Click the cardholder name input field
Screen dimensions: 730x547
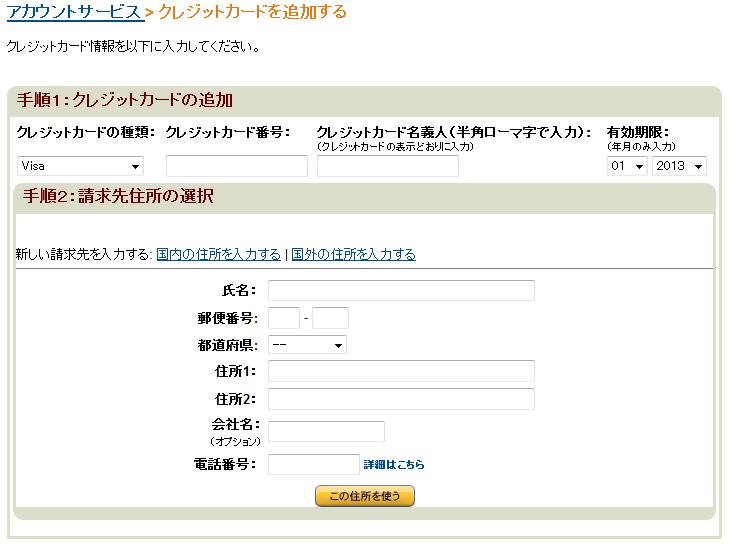[387, 166]
